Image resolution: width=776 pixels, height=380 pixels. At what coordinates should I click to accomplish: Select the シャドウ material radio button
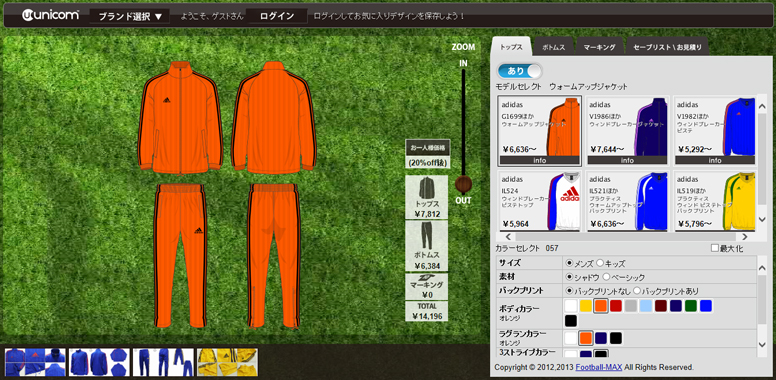[x=569, y=277]
